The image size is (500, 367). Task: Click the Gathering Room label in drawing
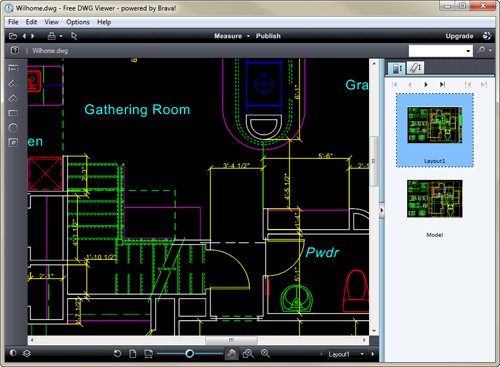[x=137, y=110]
